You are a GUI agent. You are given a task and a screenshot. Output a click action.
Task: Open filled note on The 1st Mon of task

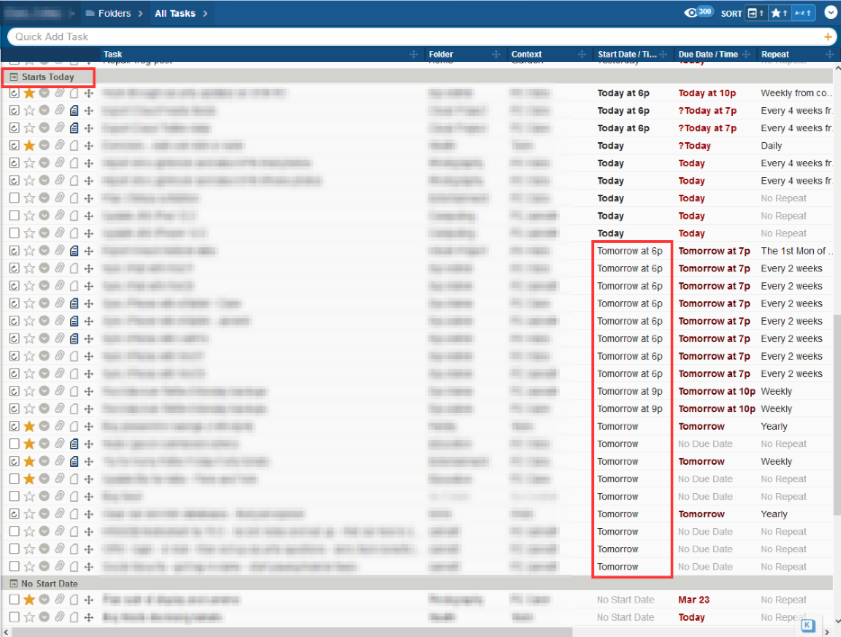click(74, 251)
